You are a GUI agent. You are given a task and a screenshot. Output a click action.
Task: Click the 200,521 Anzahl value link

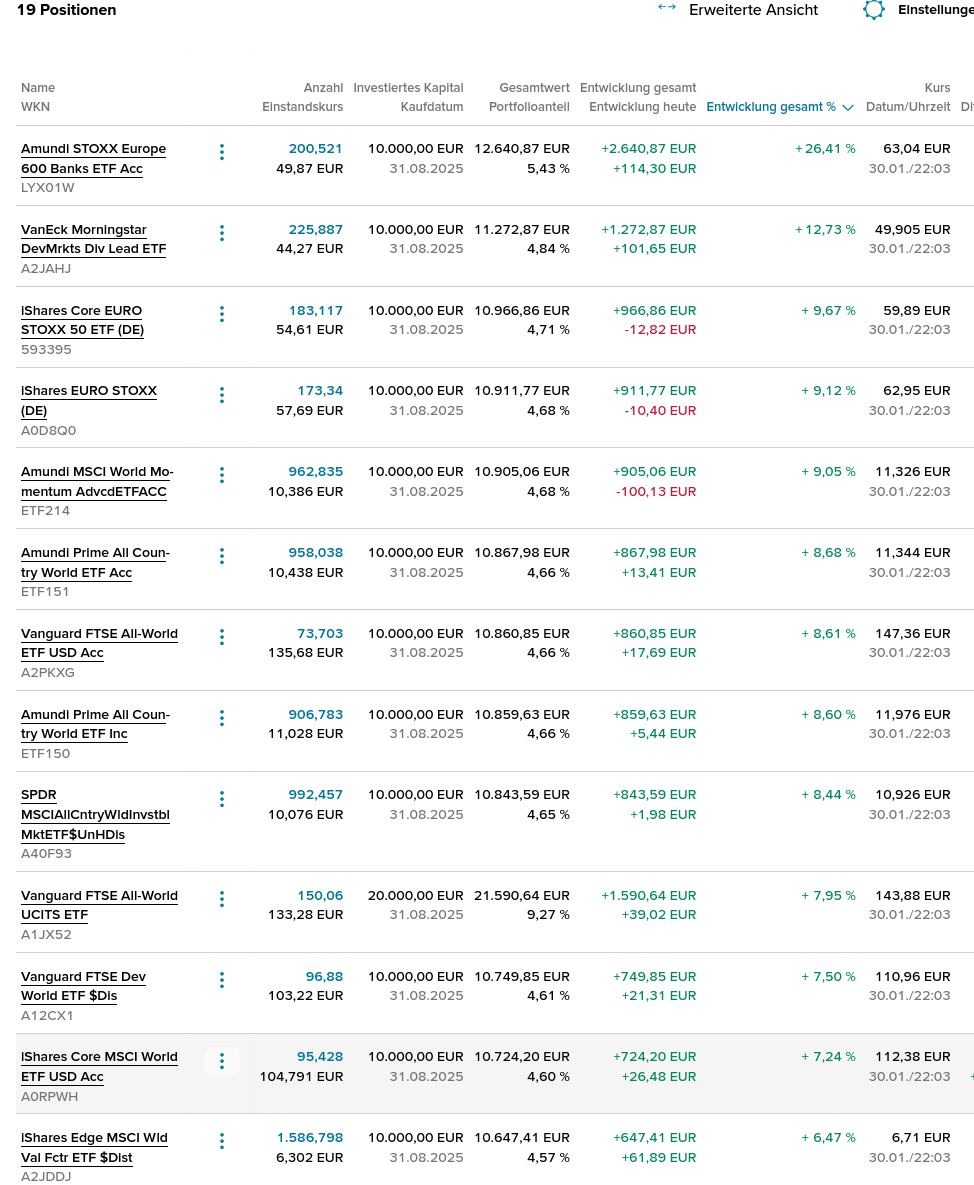(315, 149)
